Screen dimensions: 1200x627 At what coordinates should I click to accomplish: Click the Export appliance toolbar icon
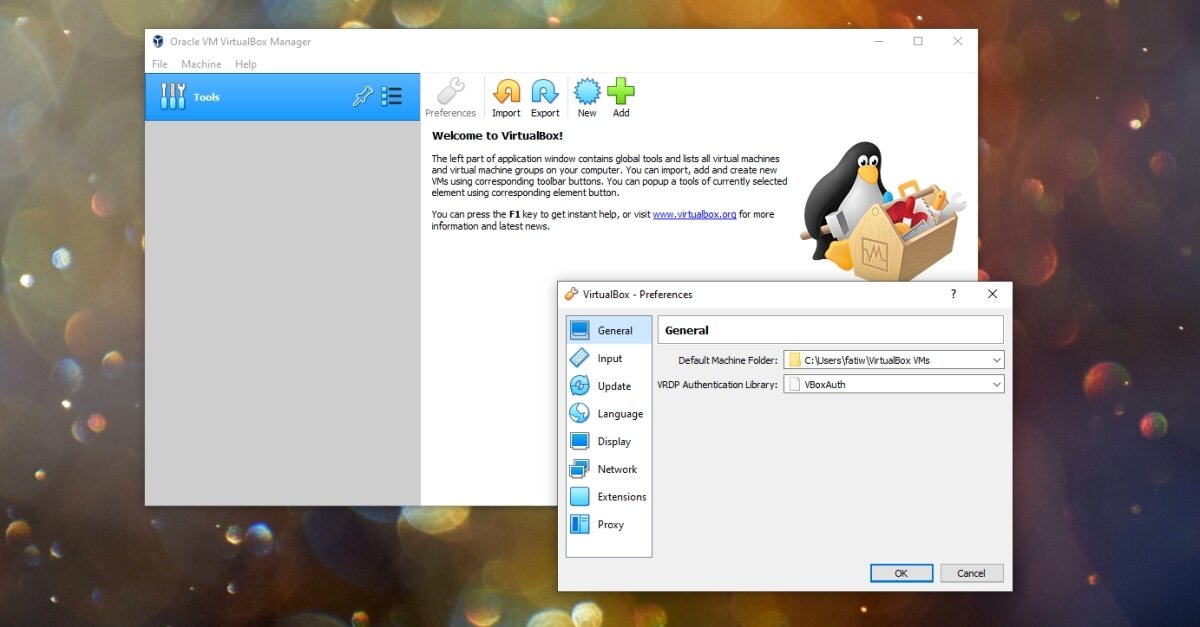click(x=545, y=93)
